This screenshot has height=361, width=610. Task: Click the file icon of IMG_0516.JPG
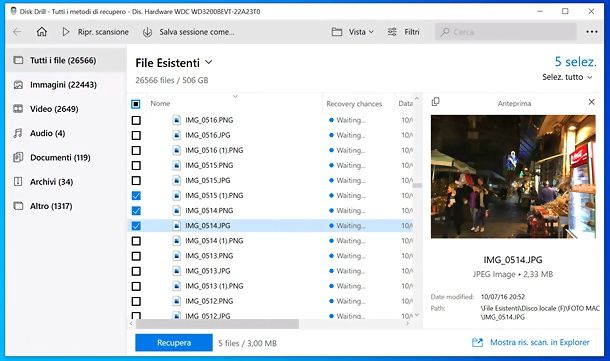pos(177,135)
